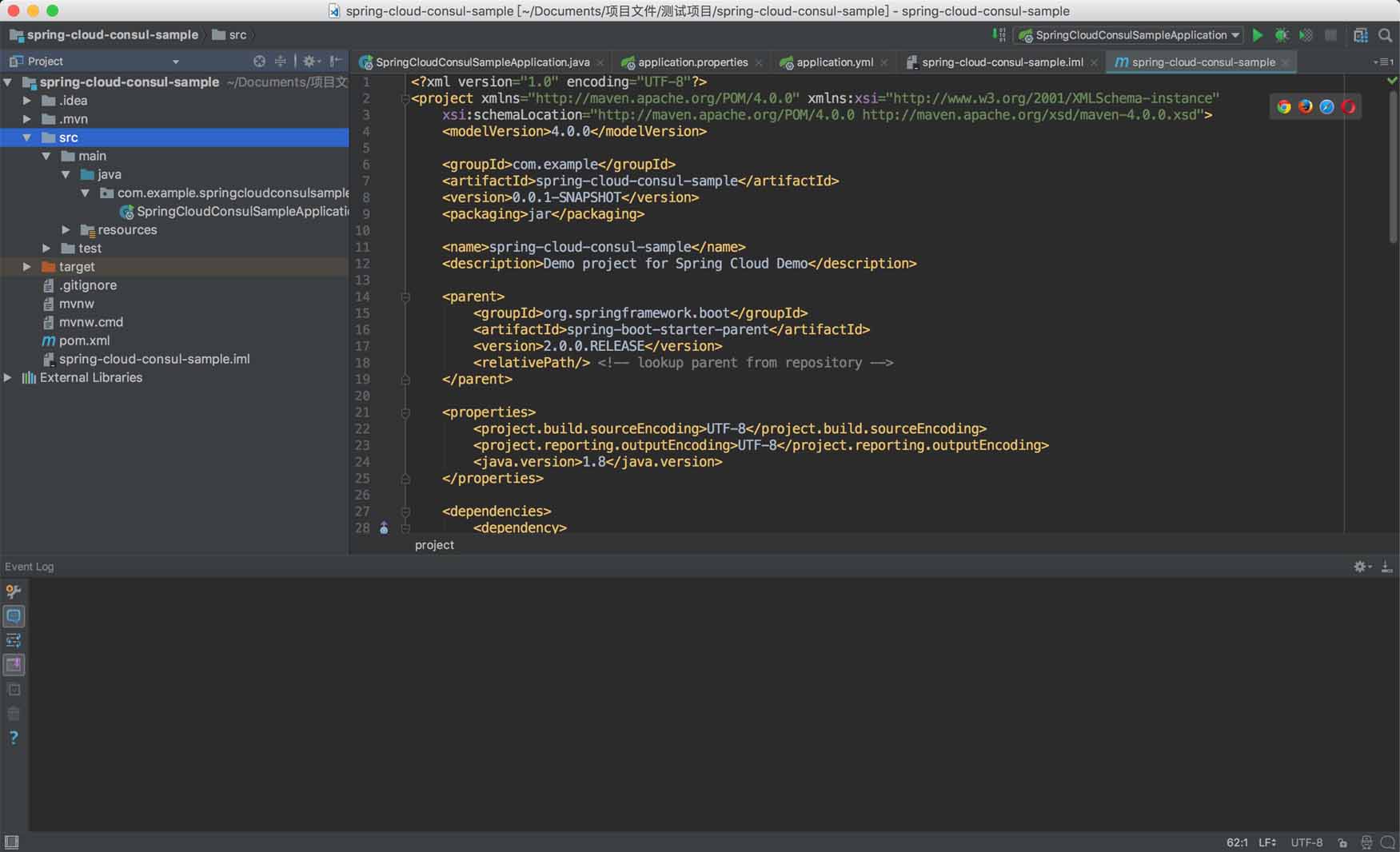Expand External Libraries node
The image size is (1400, 852).
8,377
